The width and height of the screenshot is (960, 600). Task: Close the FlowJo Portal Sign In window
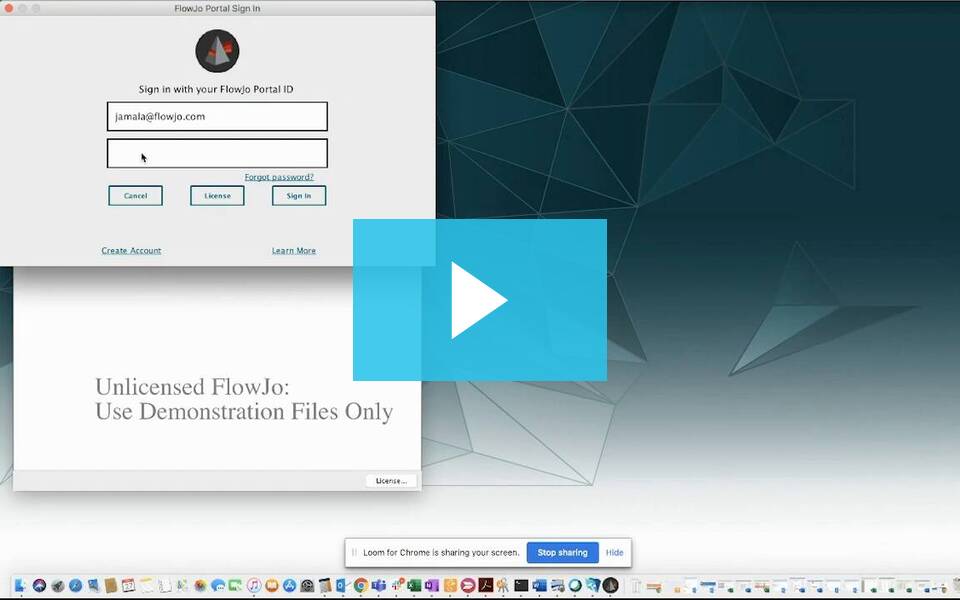9,8
